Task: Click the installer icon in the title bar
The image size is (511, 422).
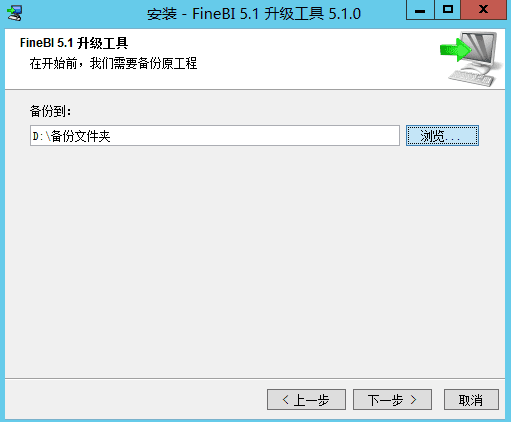Action: 15,13
